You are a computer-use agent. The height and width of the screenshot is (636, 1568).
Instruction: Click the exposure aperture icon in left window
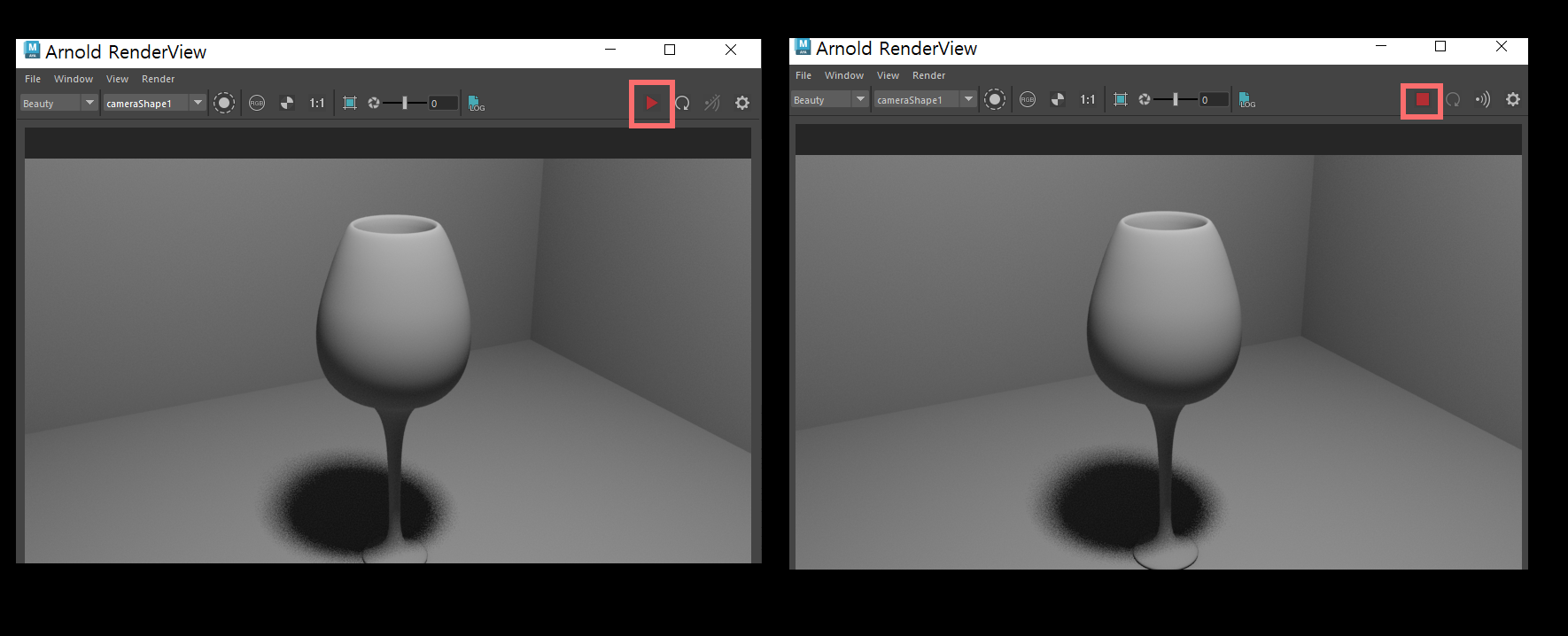[x=374, y=104]
